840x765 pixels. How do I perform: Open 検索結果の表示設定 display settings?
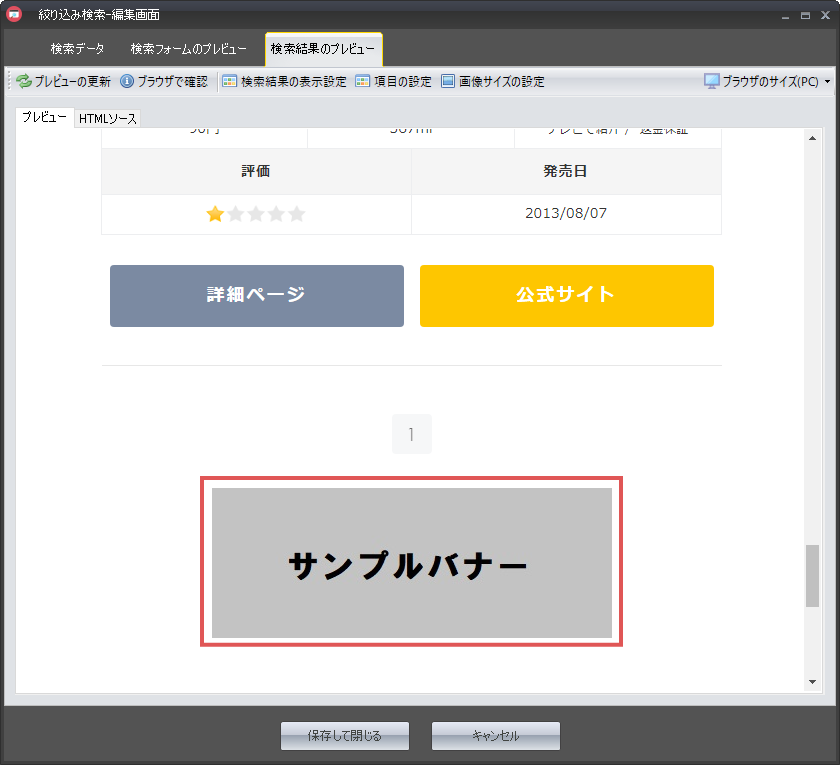[x=284, y=82]
